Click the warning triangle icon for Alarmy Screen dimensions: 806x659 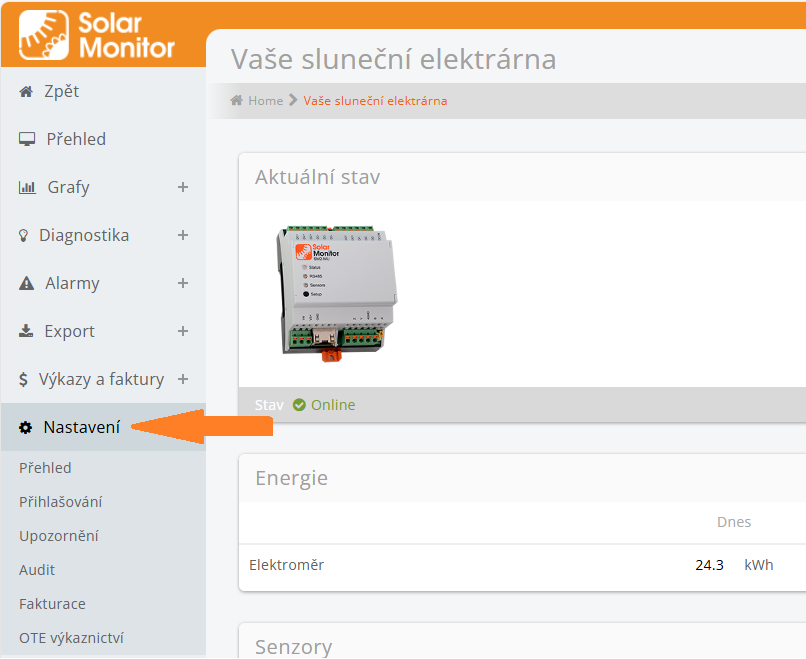click(27, 284)
